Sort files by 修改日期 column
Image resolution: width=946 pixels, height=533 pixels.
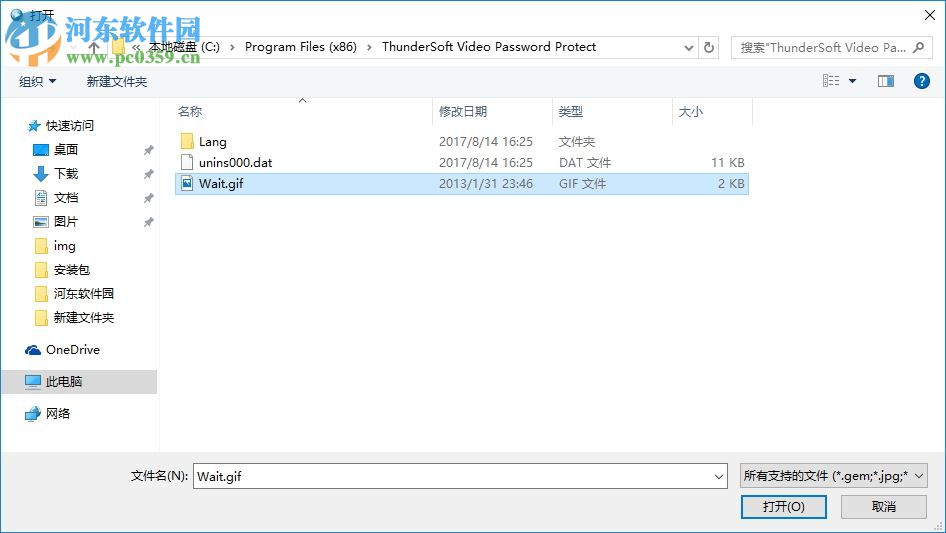click(x=463, y=112)
